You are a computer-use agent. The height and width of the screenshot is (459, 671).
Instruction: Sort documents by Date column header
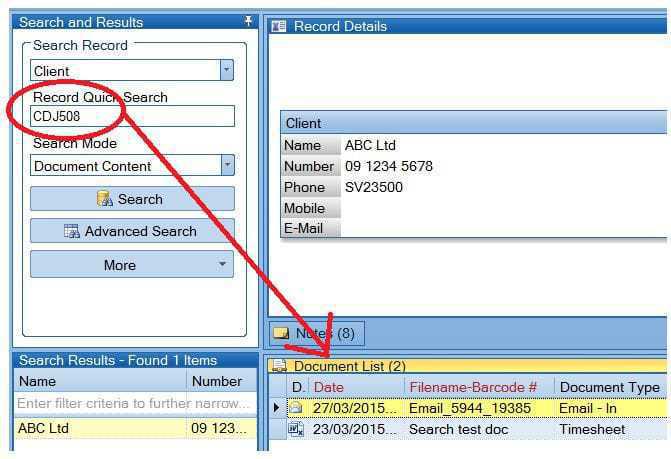356,387
